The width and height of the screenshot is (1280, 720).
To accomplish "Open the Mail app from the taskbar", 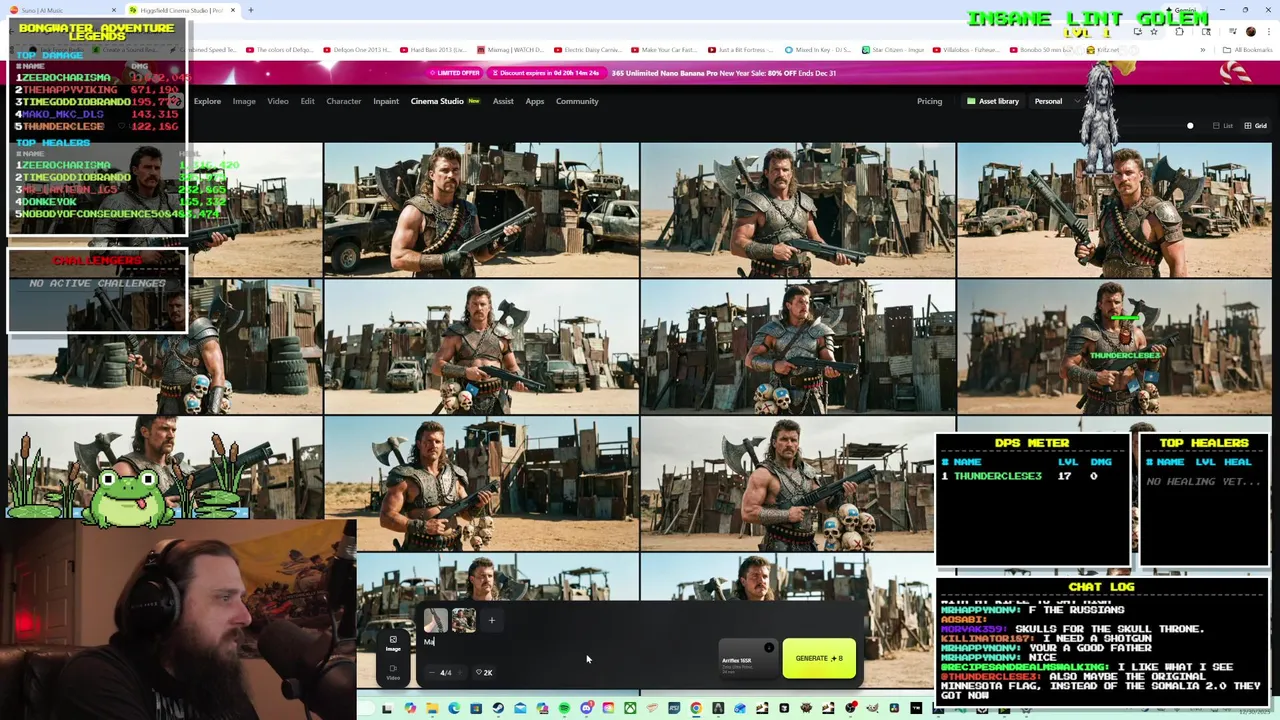I will (520, 708).
